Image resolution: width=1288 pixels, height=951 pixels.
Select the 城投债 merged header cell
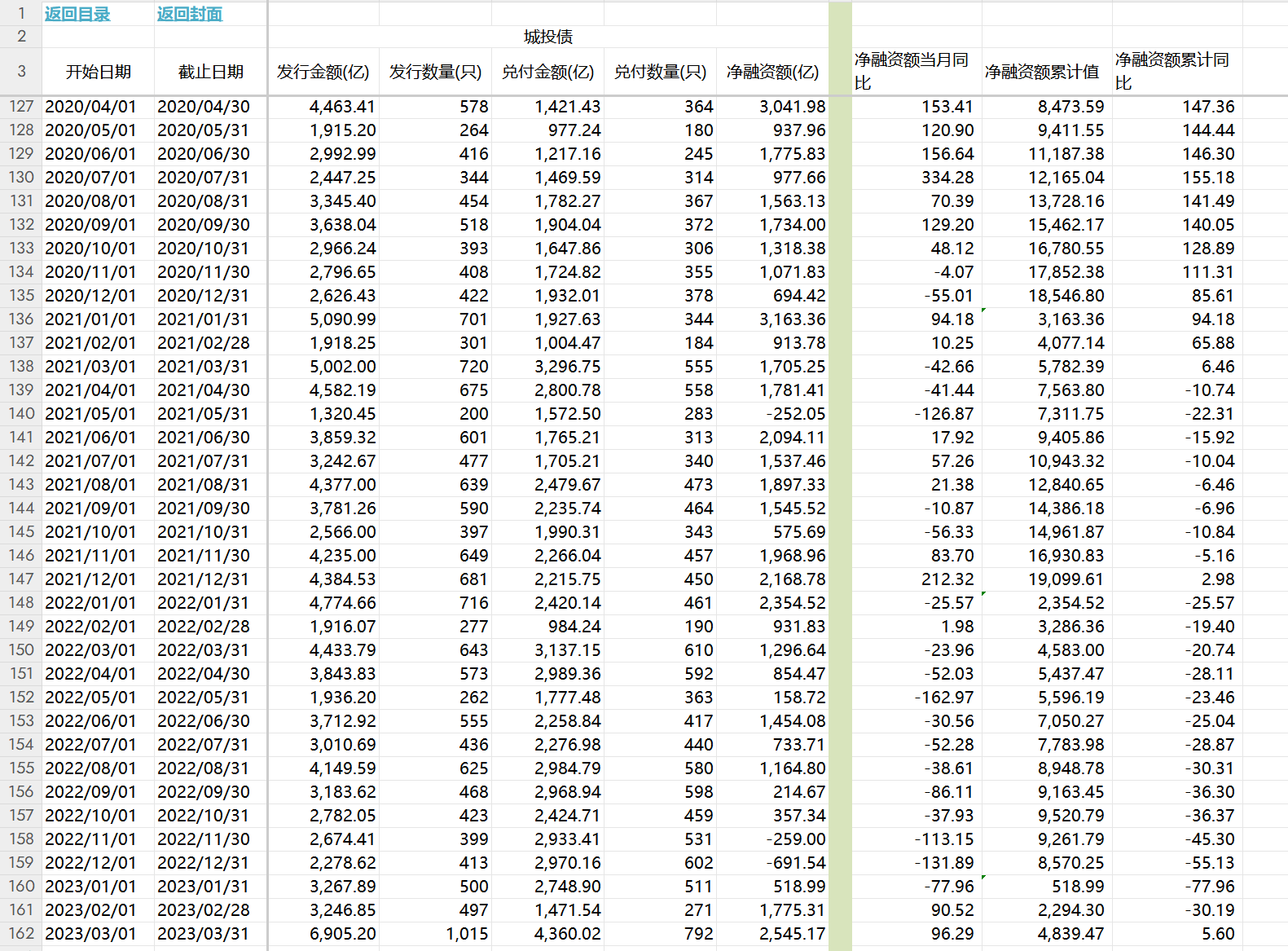point(548,37)
